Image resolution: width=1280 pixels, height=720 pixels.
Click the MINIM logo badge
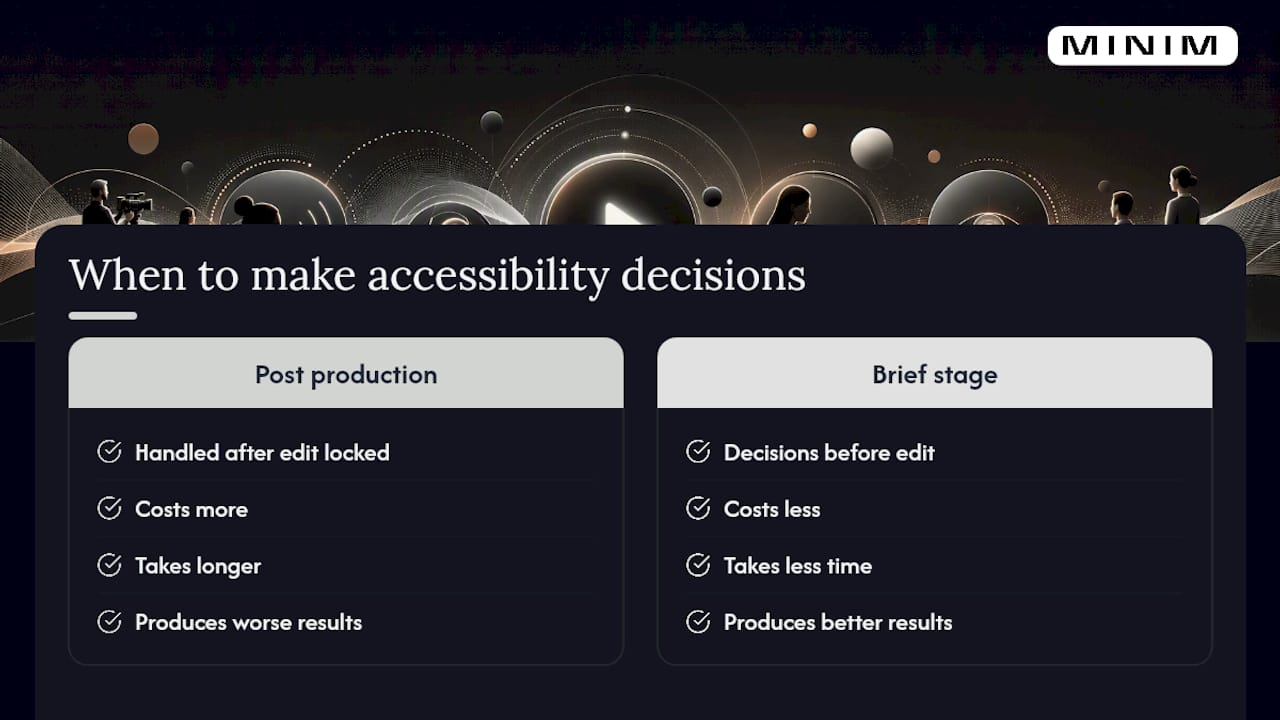(x=1142, y=46)
